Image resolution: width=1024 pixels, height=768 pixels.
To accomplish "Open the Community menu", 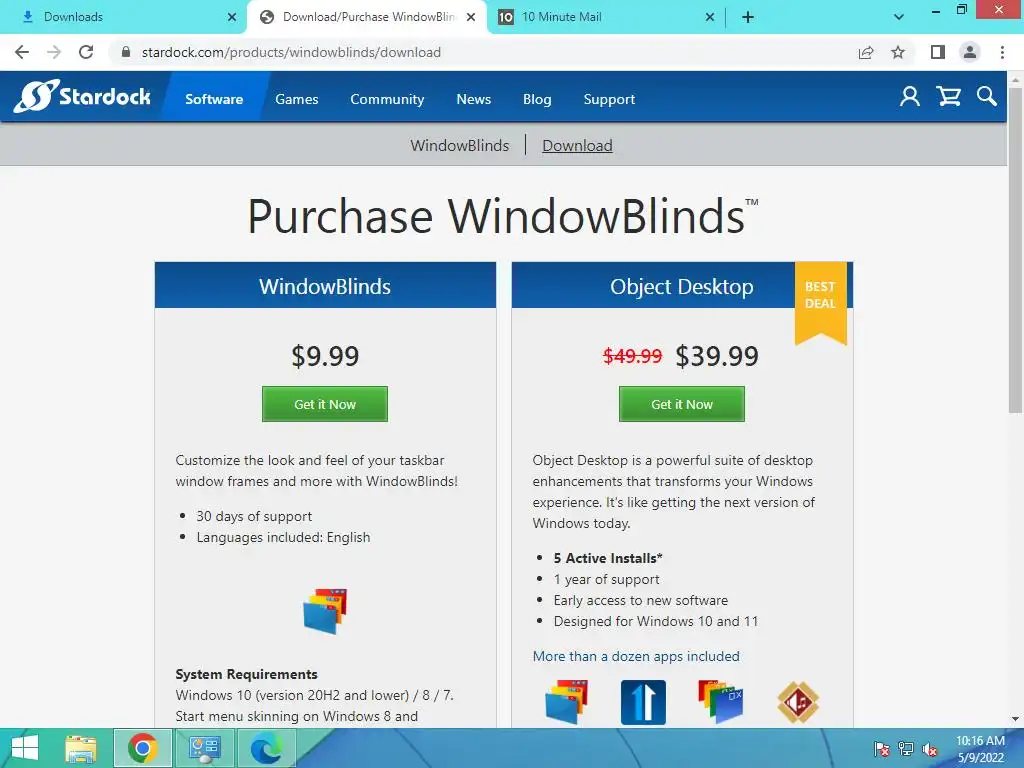I will [x=387, y=99].
